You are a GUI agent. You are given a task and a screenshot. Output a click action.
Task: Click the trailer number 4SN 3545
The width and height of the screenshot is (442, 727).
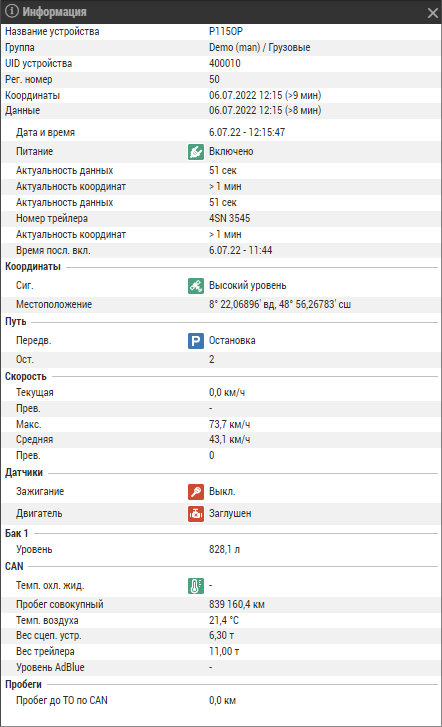click(x=229, y=218)
